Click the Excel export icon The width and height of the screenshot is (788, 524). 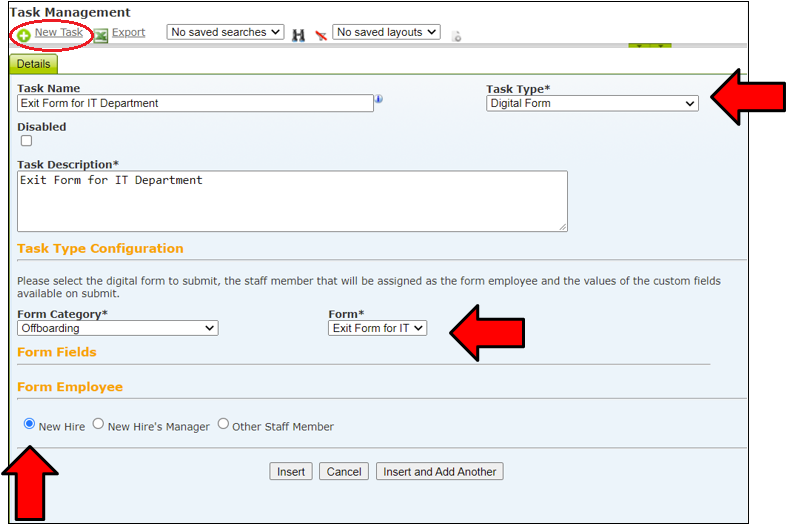pos(101,36)
